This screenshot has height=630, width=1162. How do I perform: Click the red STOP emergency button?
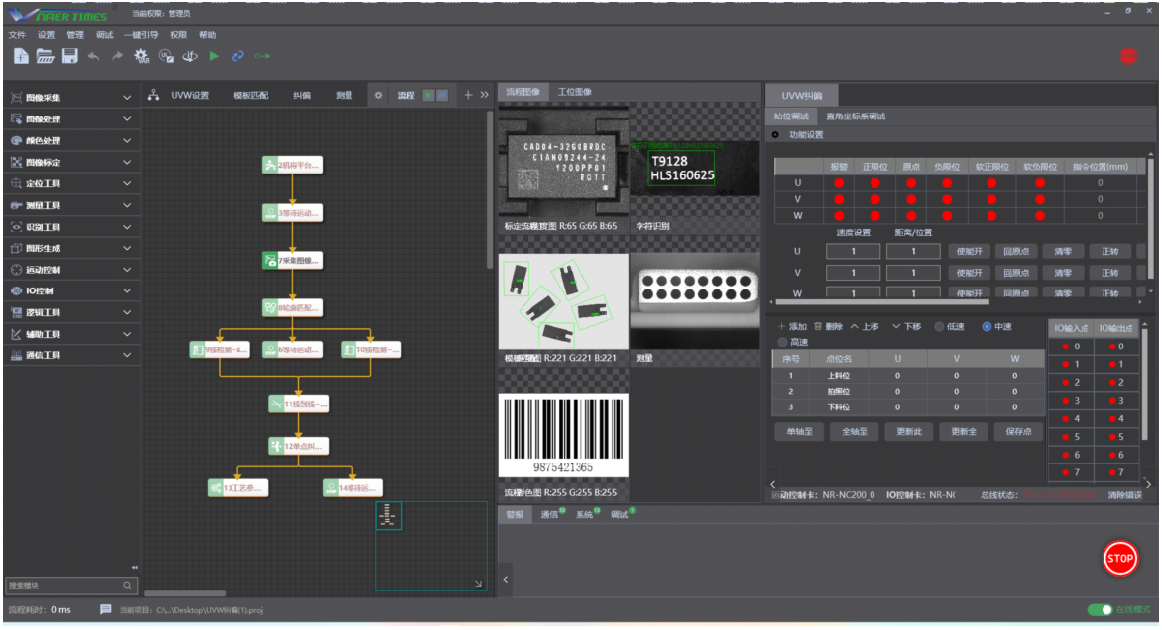pyautogui.click(x=1119, y=558)
